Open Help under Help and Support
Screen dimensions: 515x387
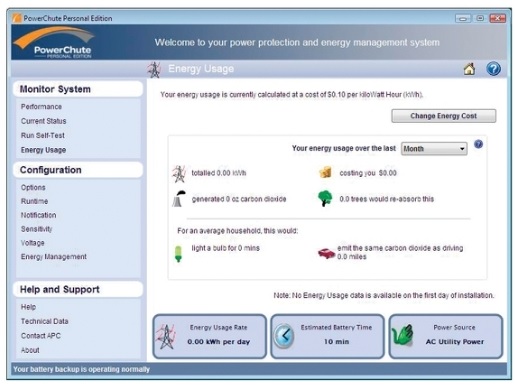coord(28,307)
